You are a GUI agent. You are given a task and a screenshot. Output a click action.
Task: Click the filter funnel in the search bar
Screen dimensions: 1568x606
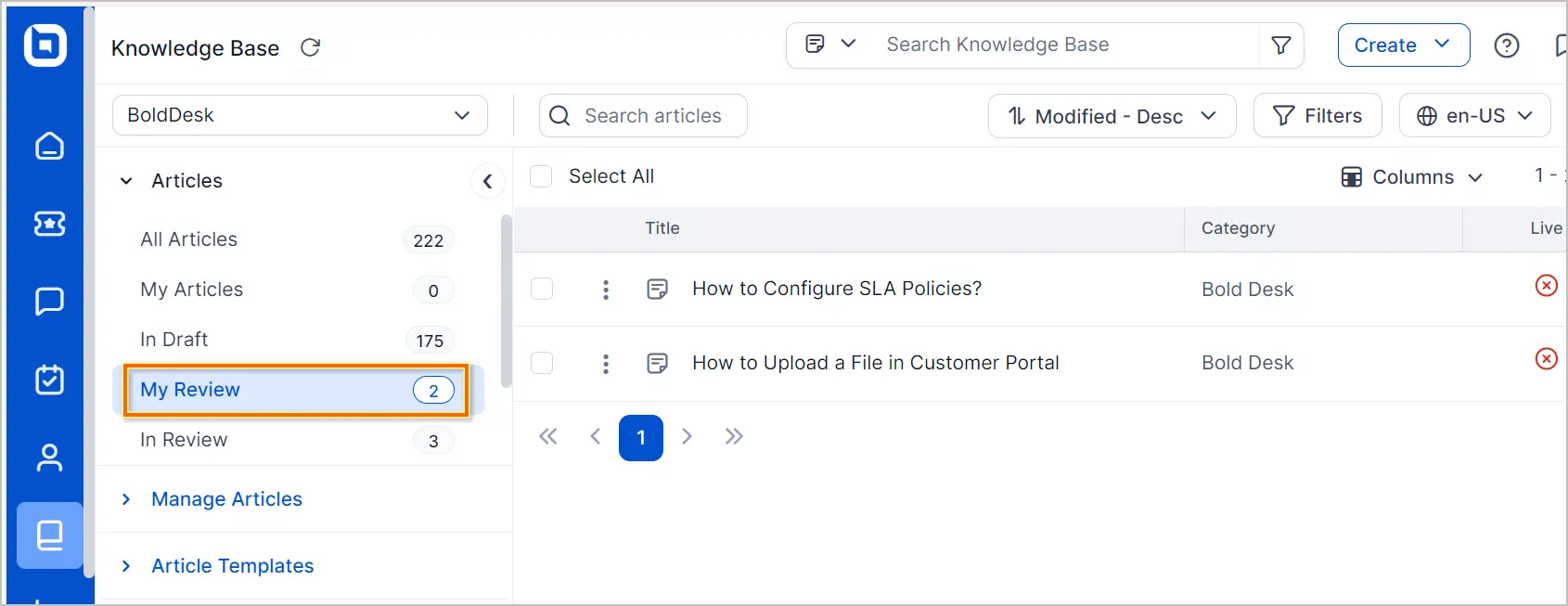click(1281, 45)
